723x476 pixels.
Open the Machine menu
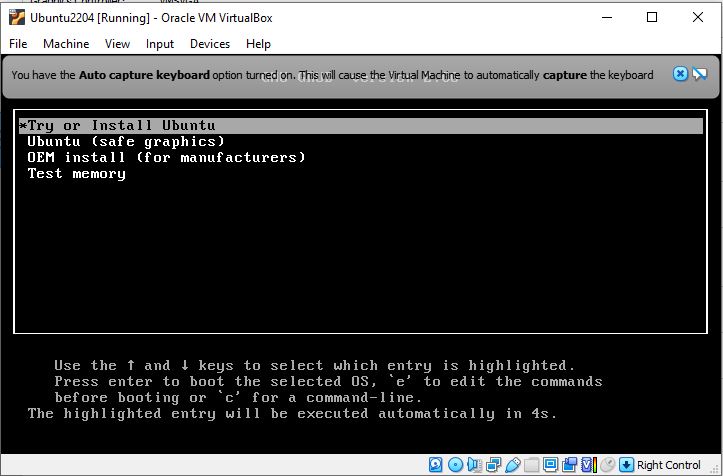[66, 44]
